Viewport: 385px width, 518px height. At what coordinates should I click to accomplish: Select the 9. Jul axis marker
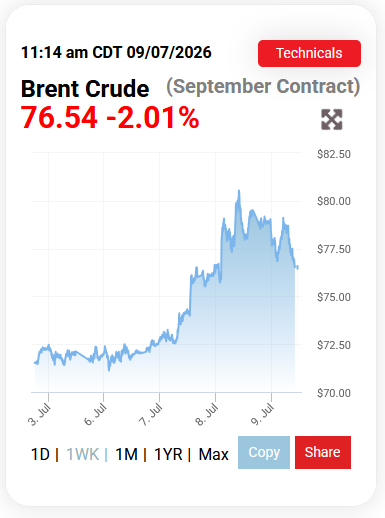coord(262,414)
